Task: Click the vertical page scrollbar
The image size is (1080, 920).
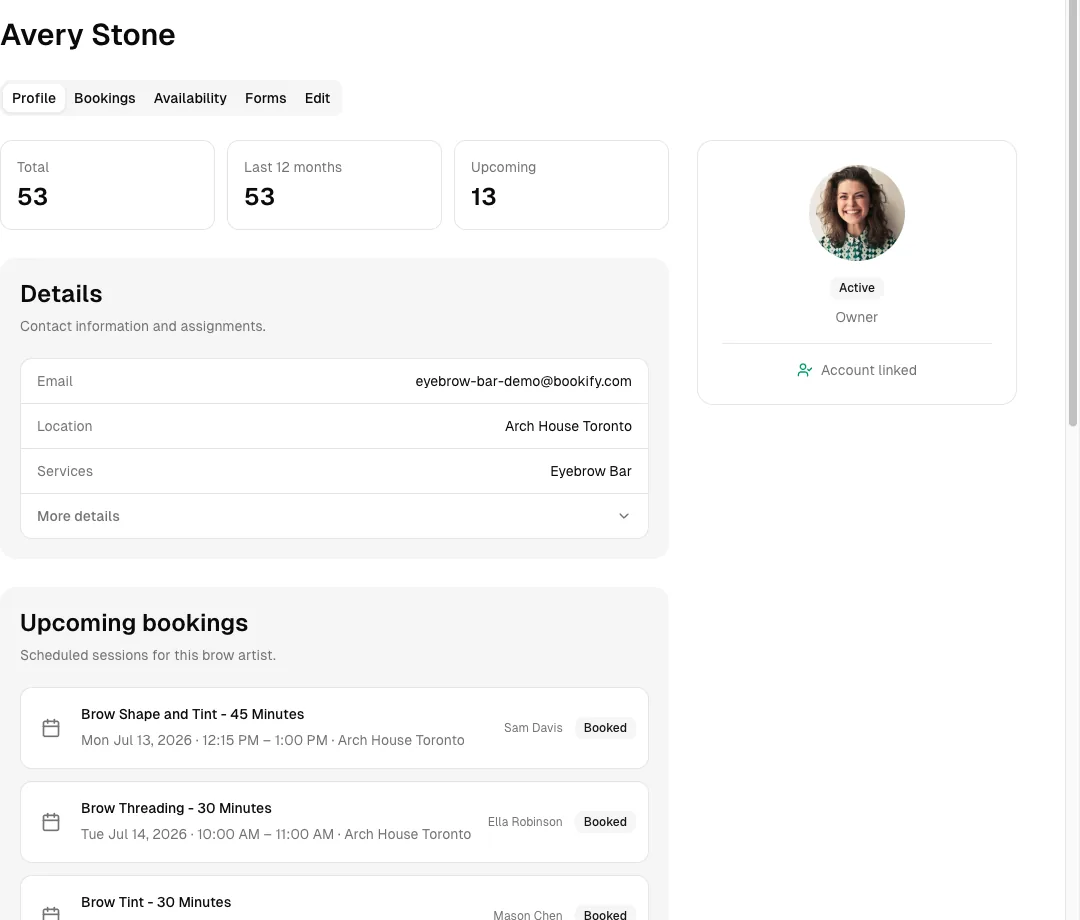Action: point(1072,213)
